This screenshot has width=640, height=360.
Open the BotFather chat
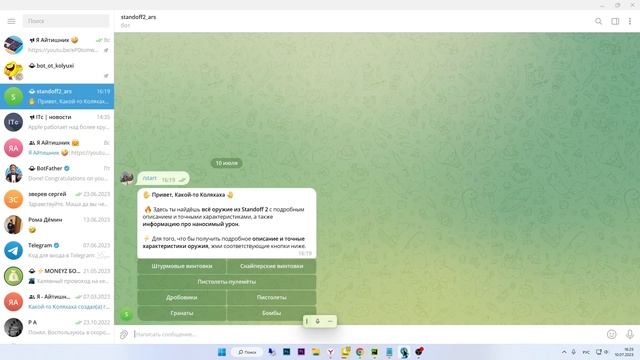click(57, 173)
